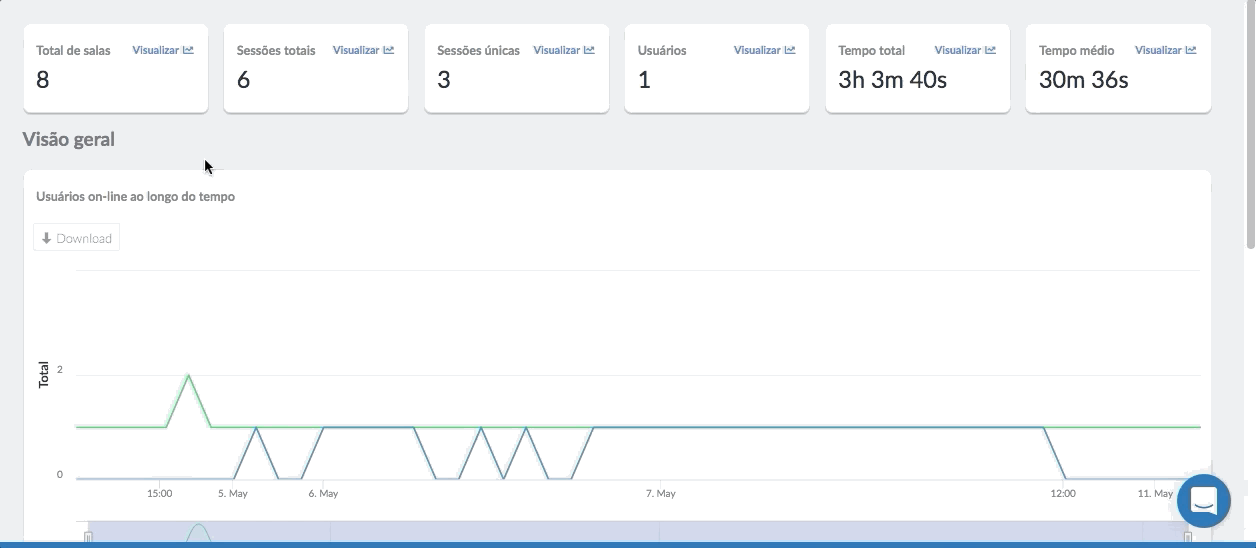Click the Sessões únicas value 3
The height and width of the screenshot is (548, 1256).
[444, 80]
